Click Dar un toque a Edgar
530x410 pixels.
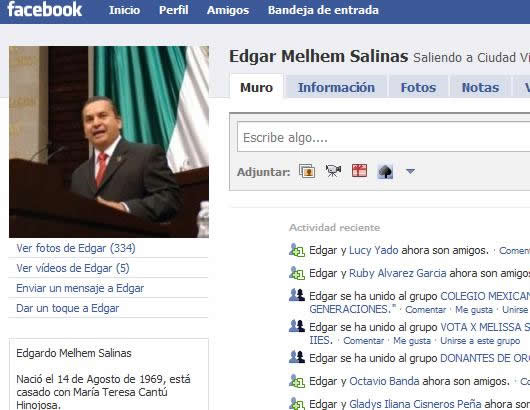(68, 308)
